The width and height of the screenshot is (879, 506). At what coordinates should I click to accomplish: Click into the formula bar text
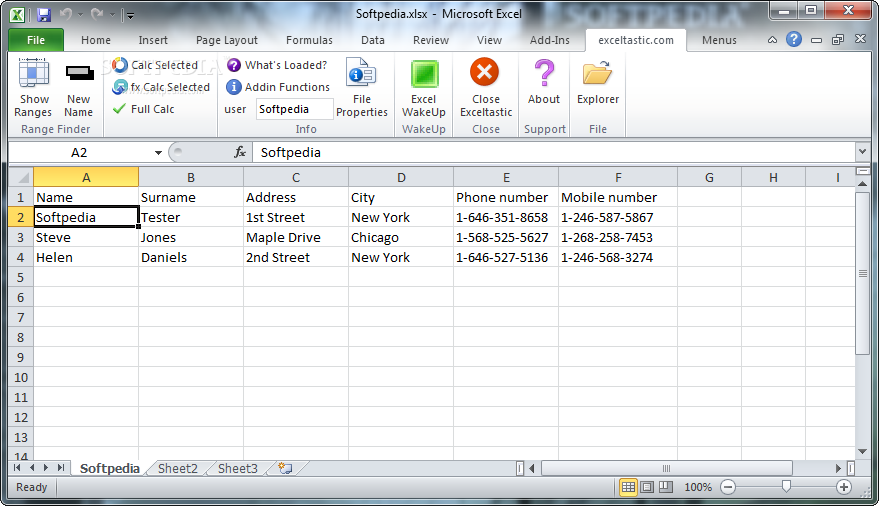(x=553, y=152)
